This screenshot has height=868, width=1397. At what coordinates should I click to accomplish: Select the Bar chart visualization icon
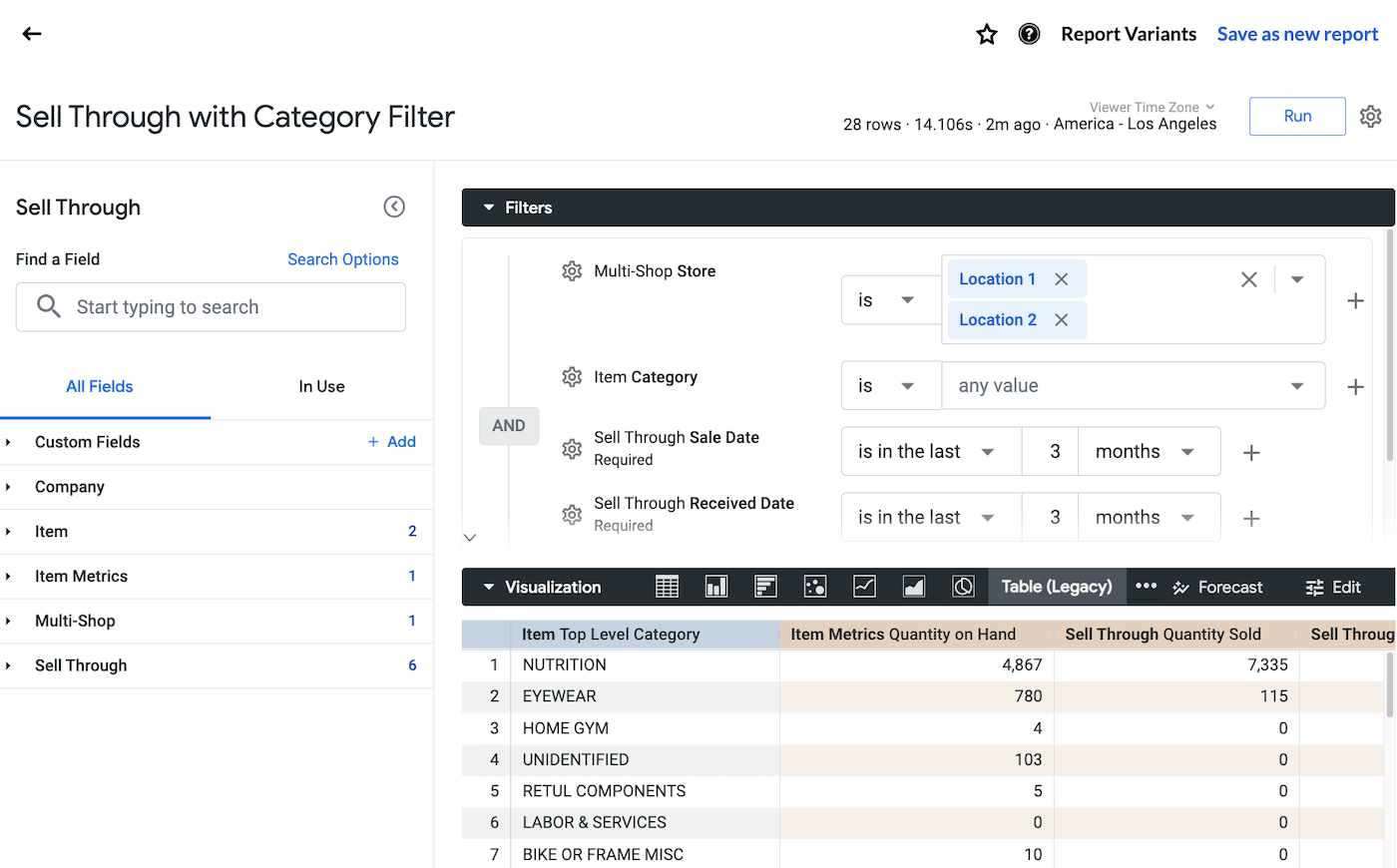pos(765,587)
